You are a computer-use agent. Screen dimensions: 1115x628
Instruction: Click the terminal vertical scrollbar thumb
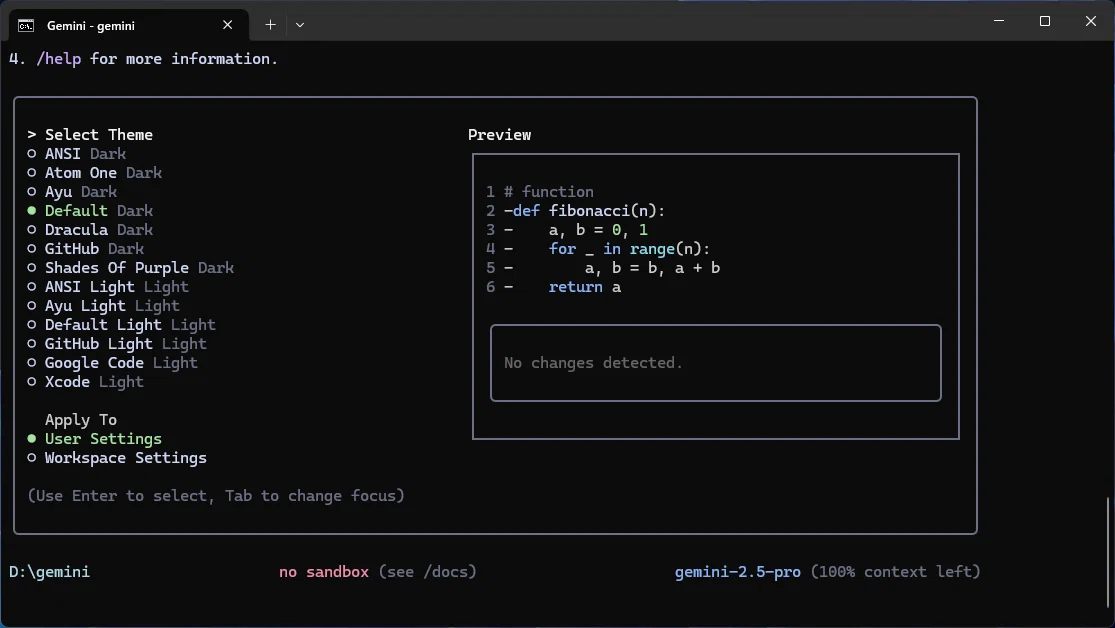tap(1108, 555)
